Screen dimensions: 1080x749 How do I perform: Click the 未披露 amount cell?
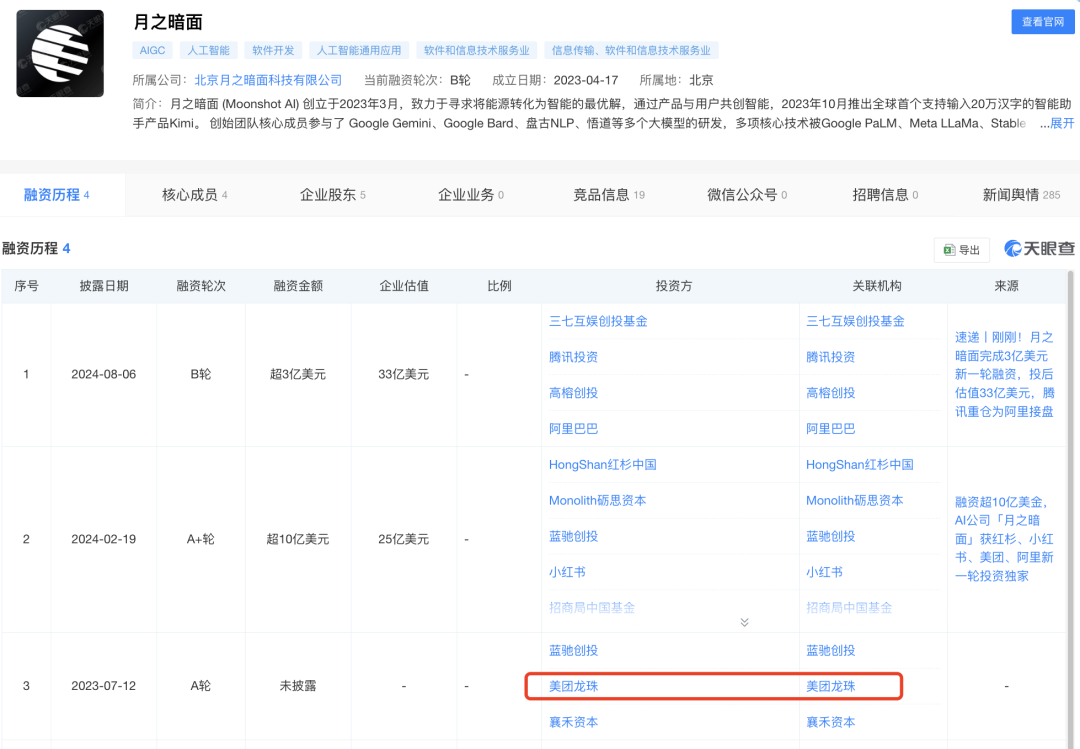(x=298, y=686)
